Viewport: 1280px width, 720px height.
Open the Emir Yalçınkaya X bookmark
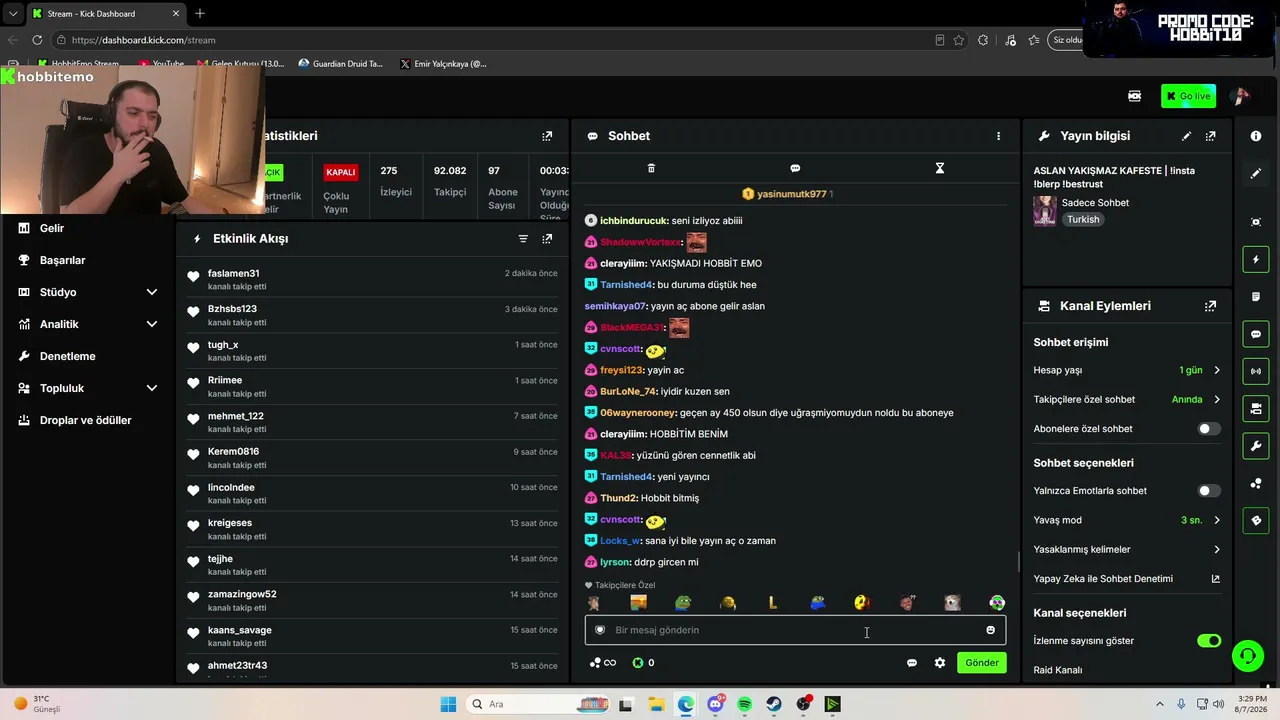(x=443, y=64)
